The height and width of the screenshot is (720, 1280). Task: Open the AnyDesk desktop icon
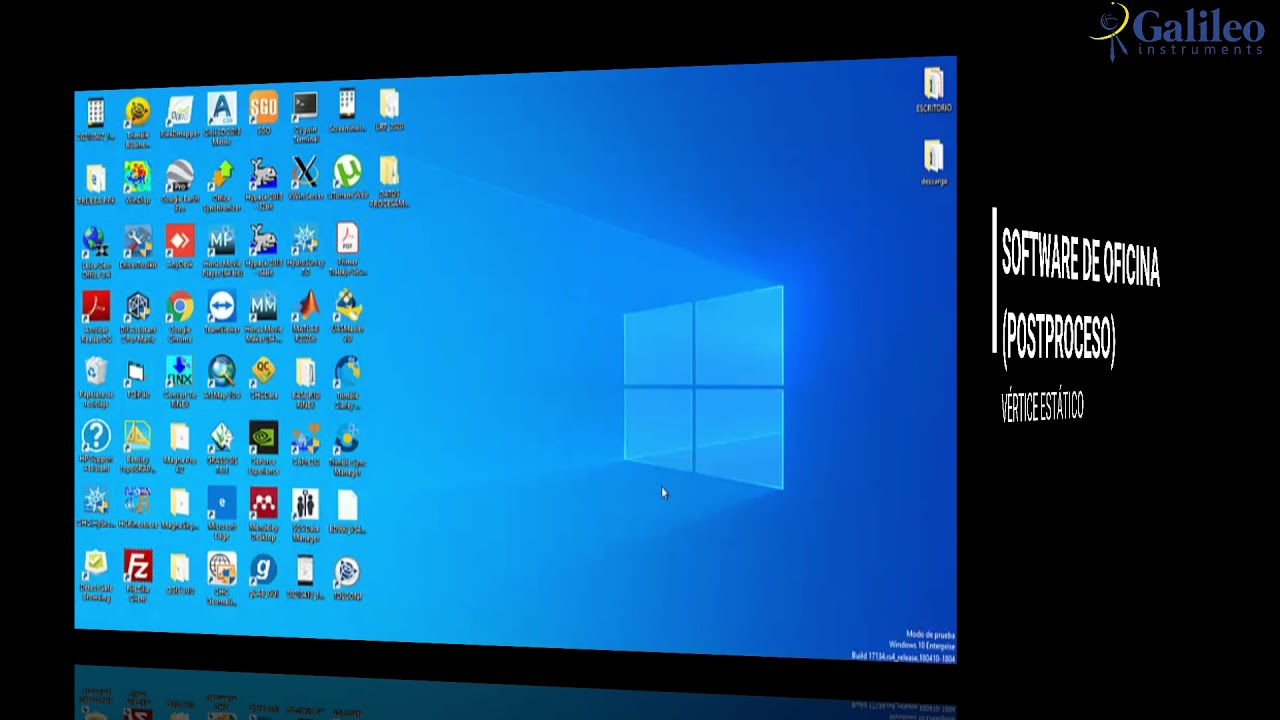179,246
